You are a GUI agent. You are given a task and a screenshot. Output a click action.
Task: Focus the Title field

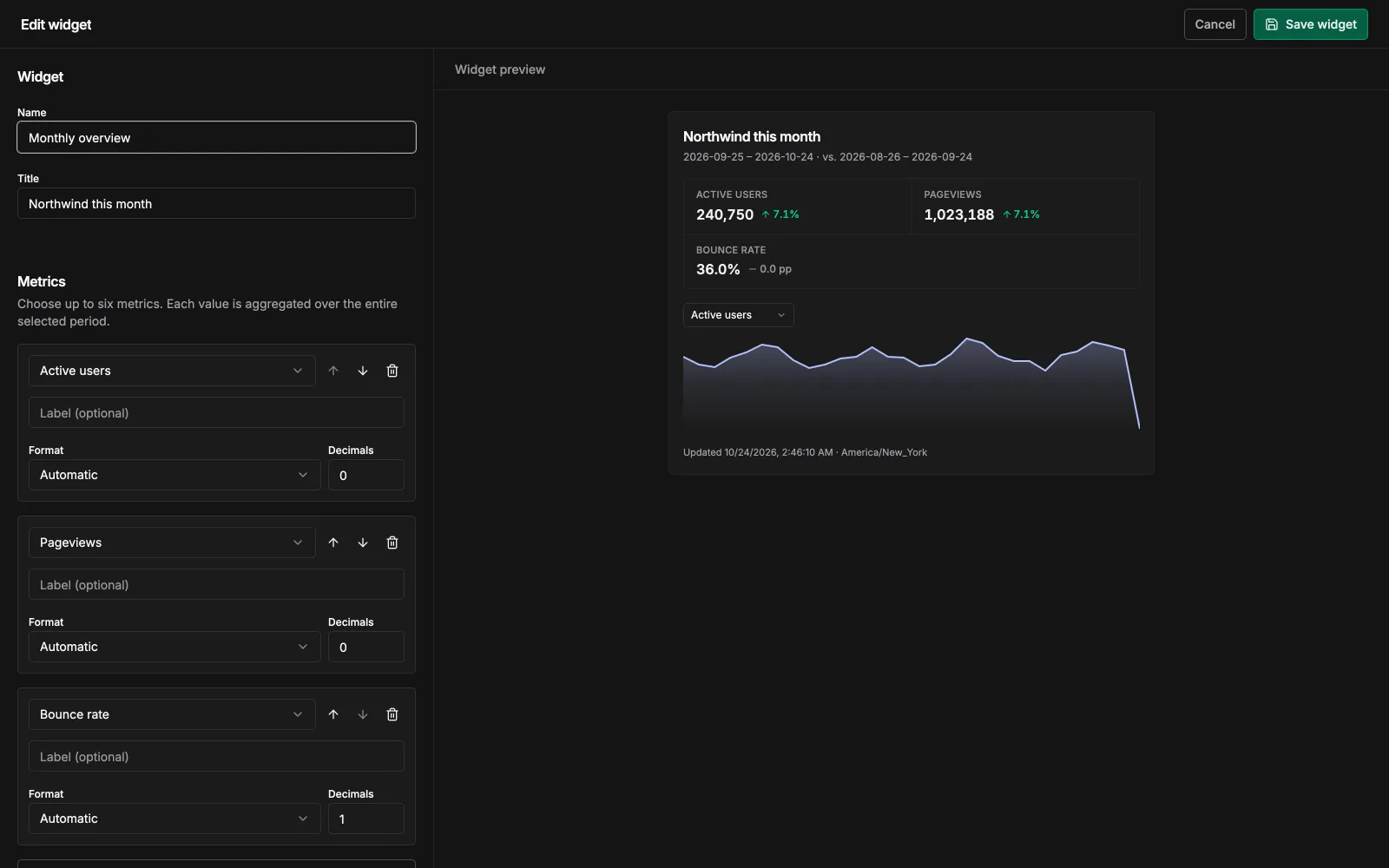tap(216, 203)
